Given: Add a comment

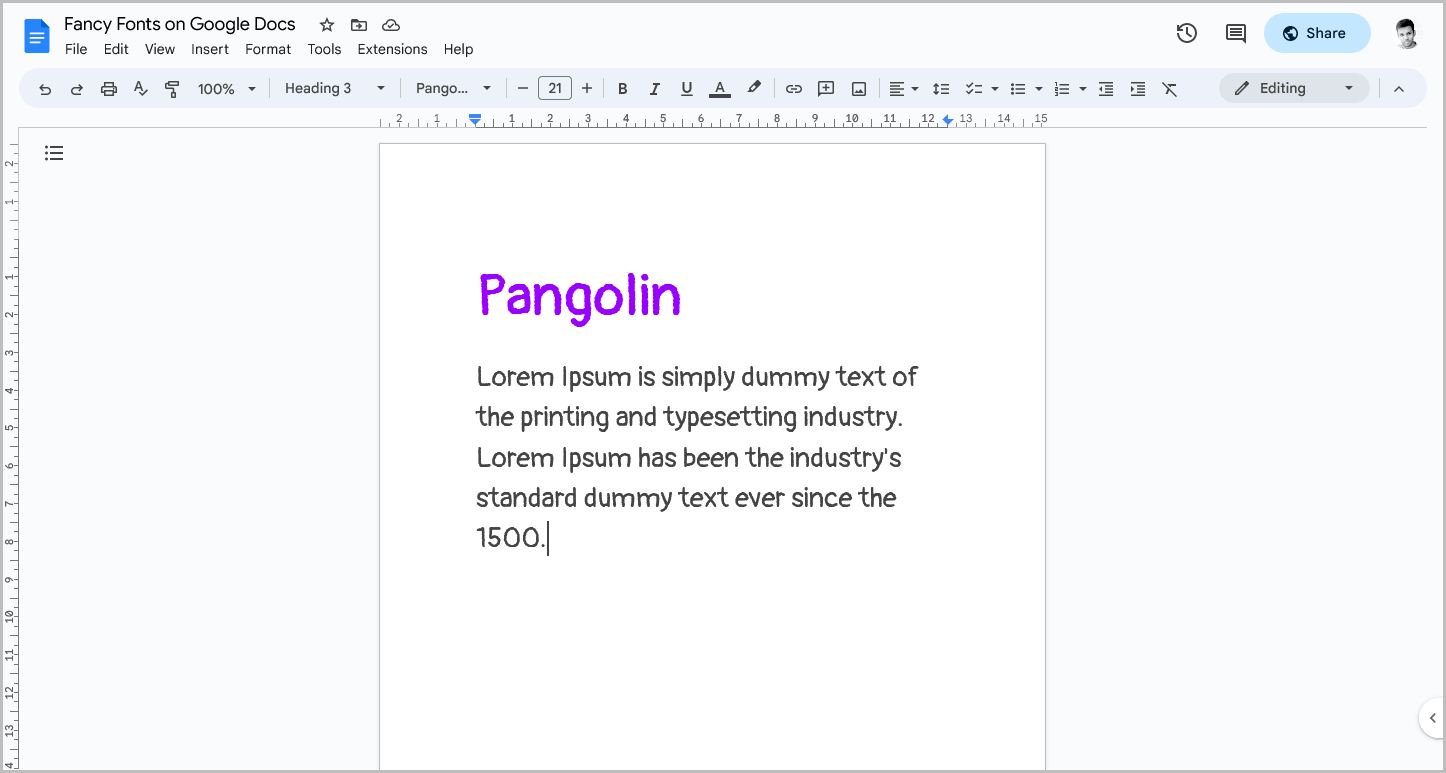Looking at the screenshot, I should click(x=825, y=89).
